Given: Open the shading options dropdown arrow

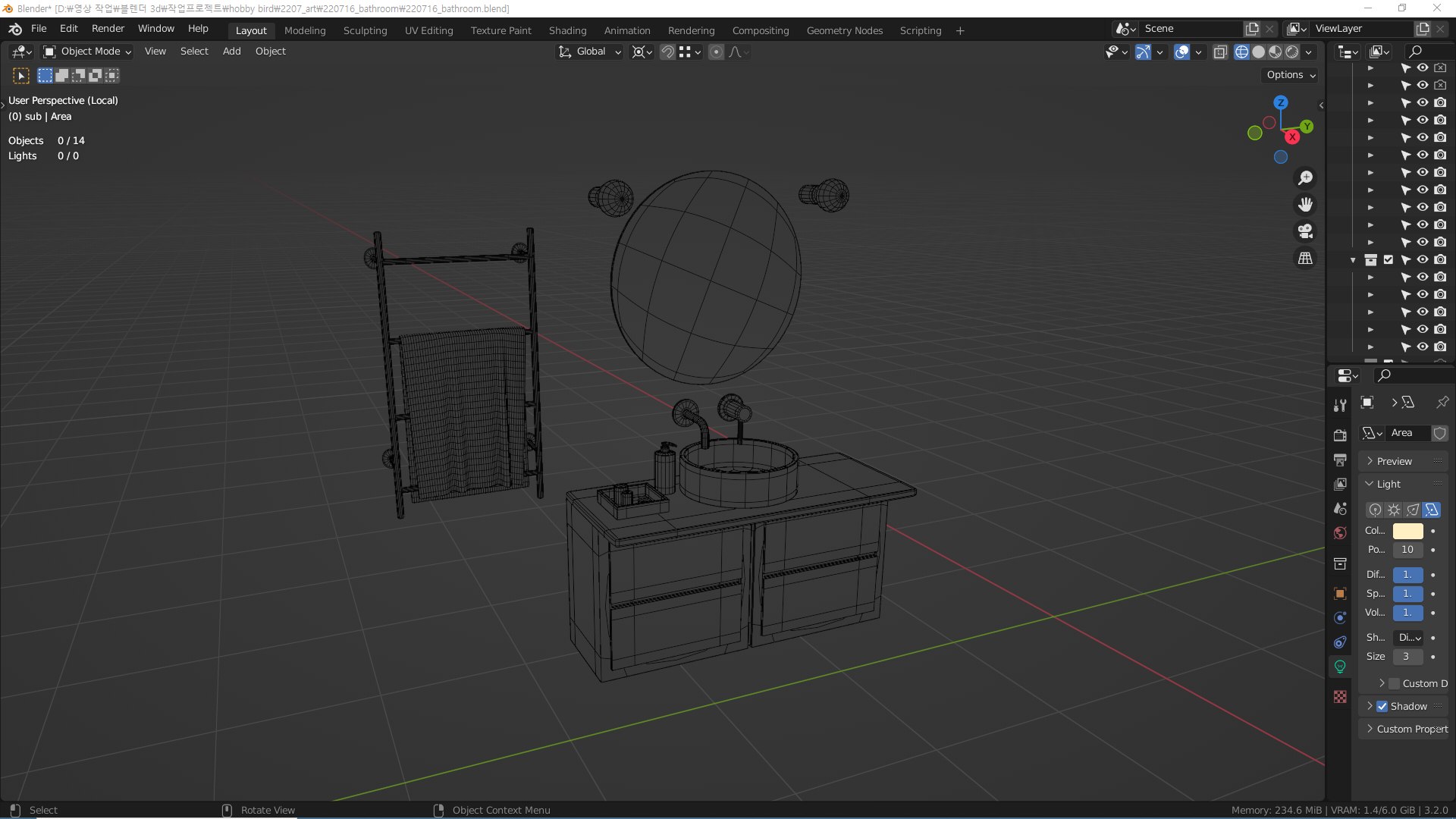Looking at the screenshot, I should (1309, 52).
